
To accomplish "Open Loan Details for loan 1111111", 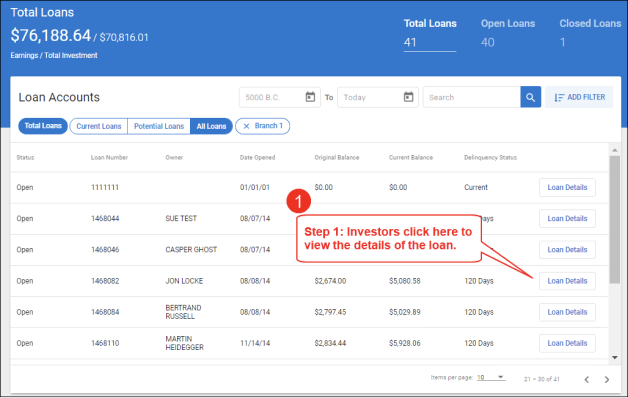I will click(x=567, y=187).
